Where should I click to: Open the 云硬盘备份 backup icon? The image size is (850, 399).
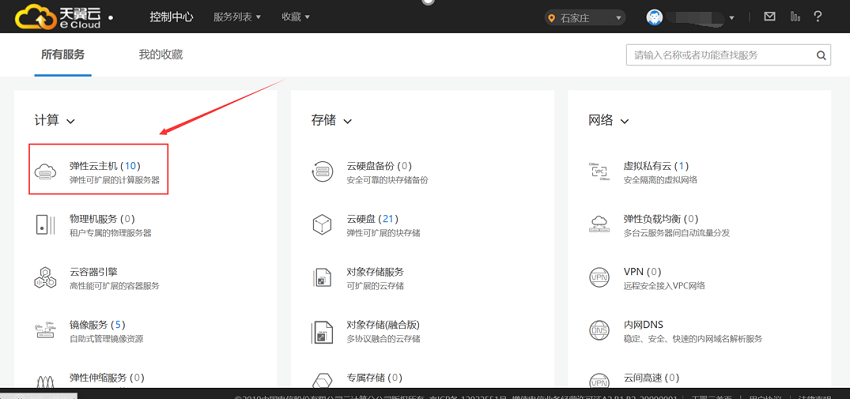(322, 171)
